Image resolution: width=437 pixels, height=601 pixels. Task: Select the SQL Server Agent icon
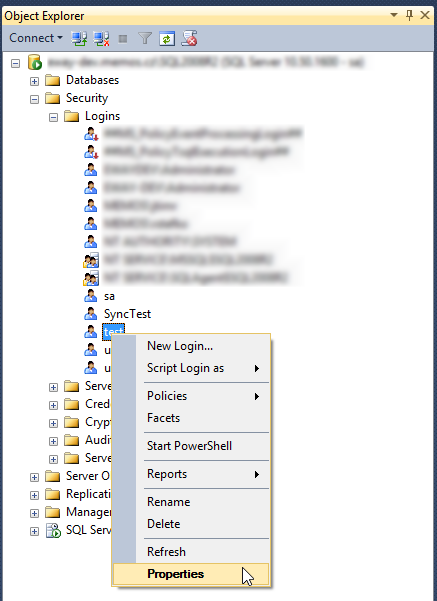[53, 530]
